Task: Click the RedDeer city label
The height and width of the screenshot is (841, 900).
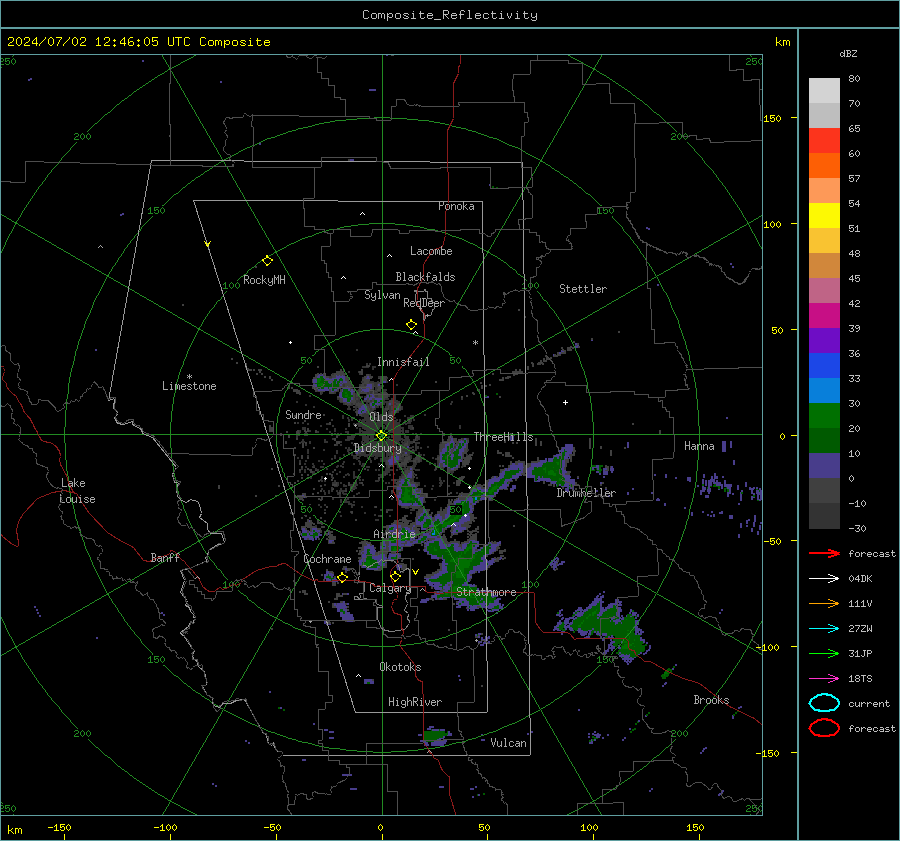Action: [424, 303]
